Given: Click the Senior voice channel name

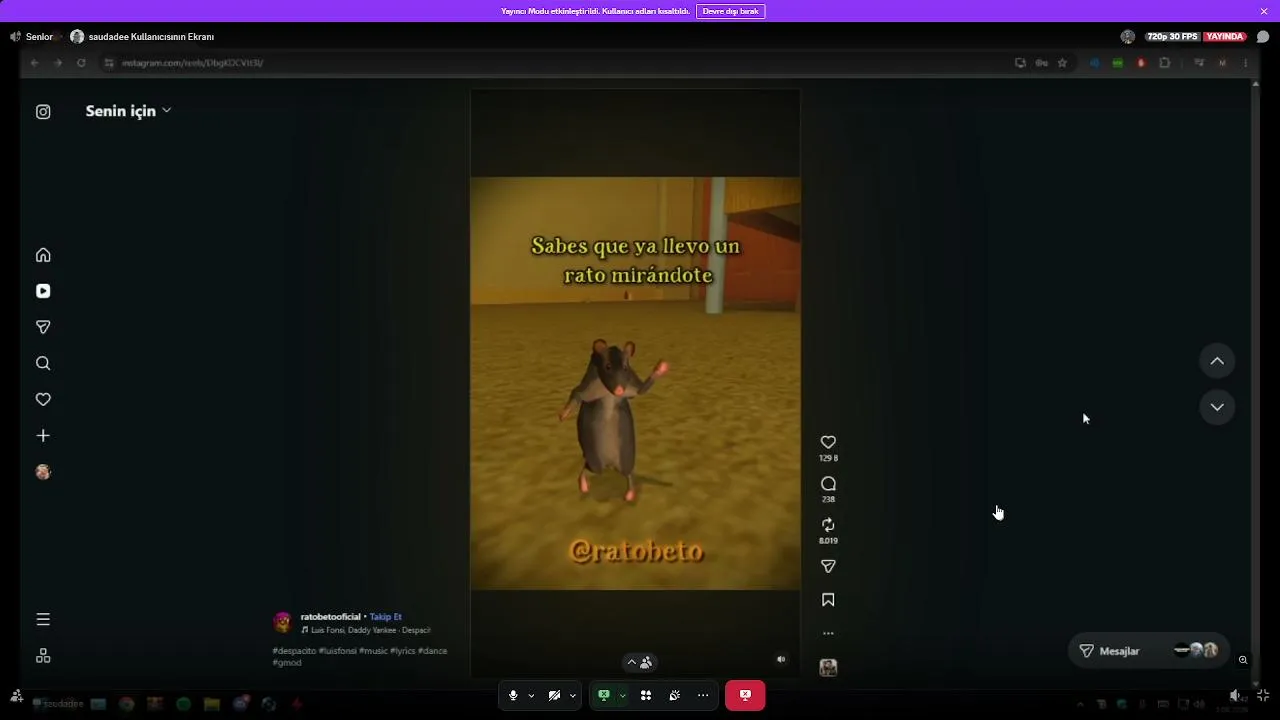Looking at the screenshot, I should pos(39,37).
